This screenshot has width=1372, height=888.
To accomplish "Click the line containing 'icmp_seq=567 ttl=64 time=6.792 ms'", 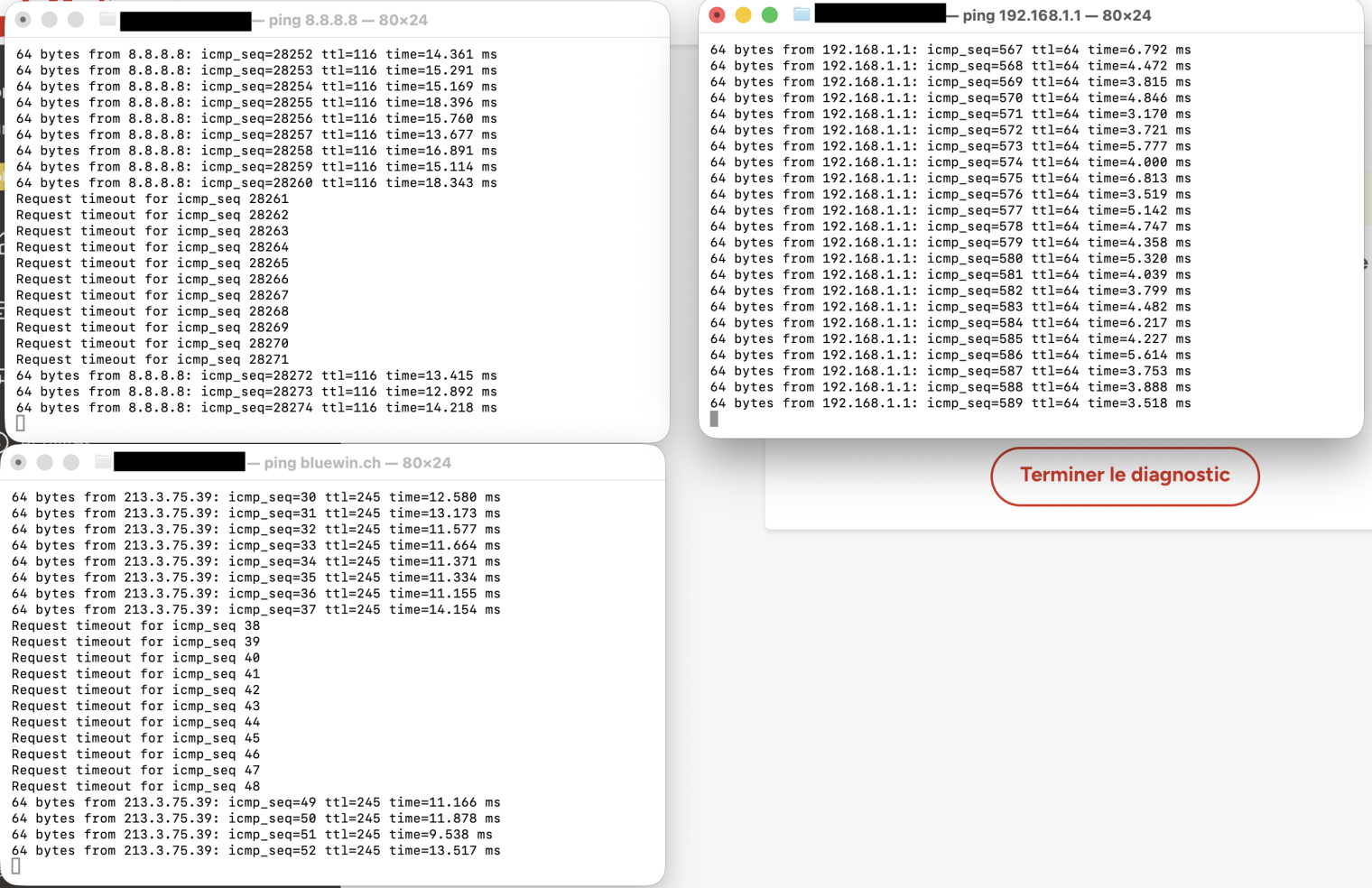I will pyautogui.click(x=950, y=50).
